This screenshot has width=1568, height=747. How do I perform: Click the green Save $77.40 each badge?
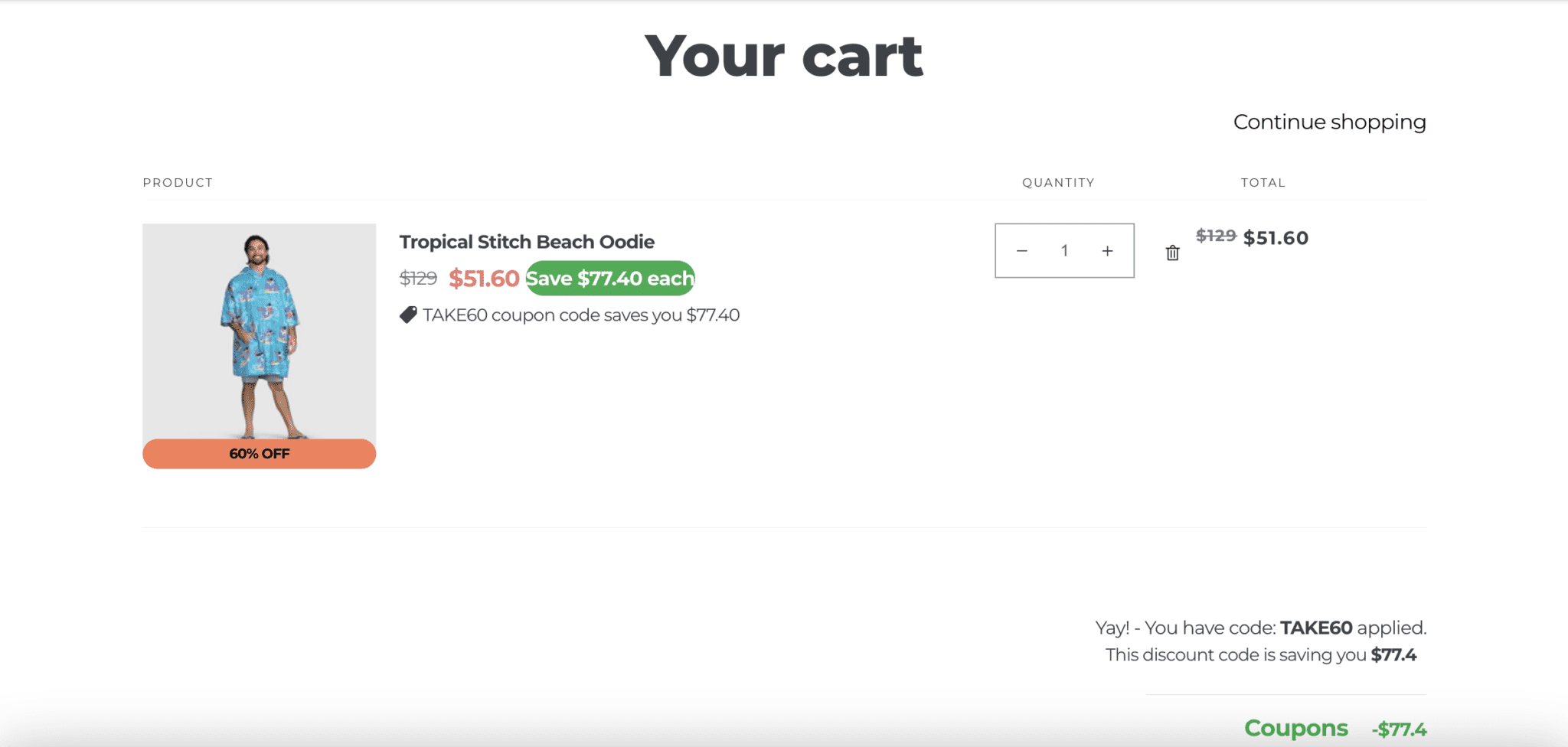[x=609, y=278]
